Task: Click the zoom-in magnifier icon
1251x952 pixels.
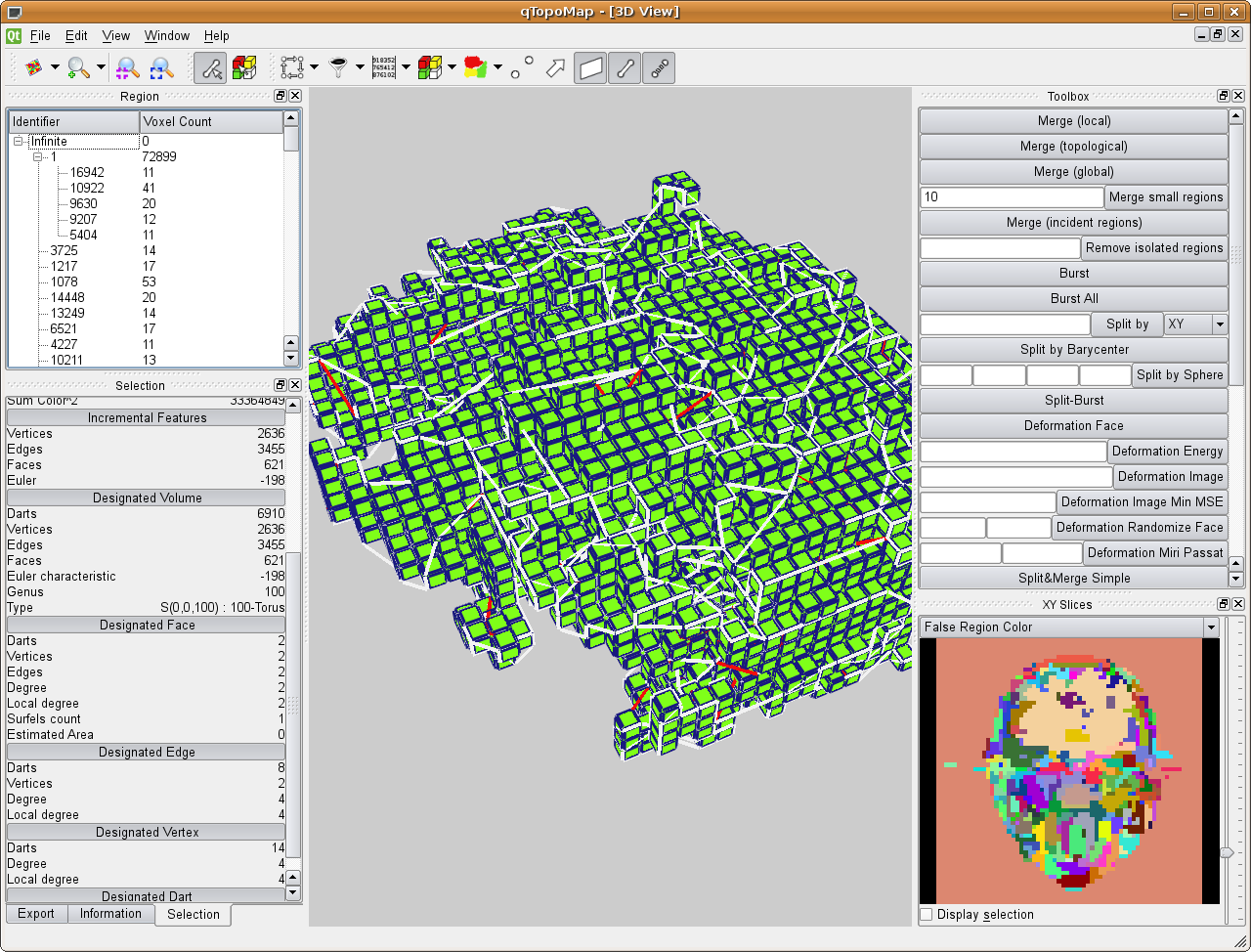Action: click(79, 67)
